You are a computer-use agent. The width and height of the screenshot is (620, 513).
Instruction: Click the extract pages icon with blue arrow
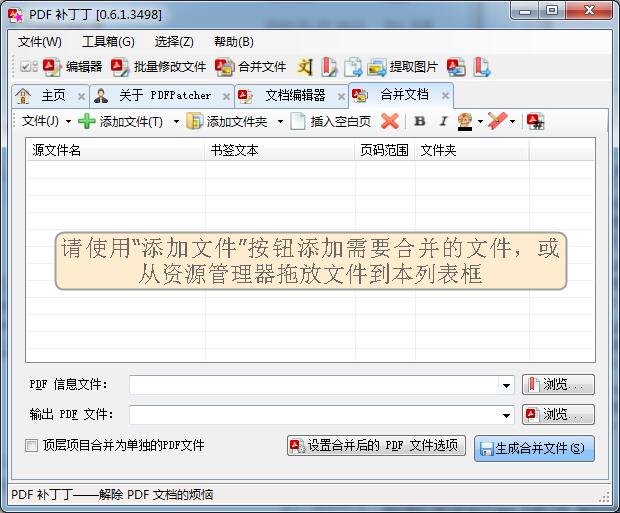point(353,67)
